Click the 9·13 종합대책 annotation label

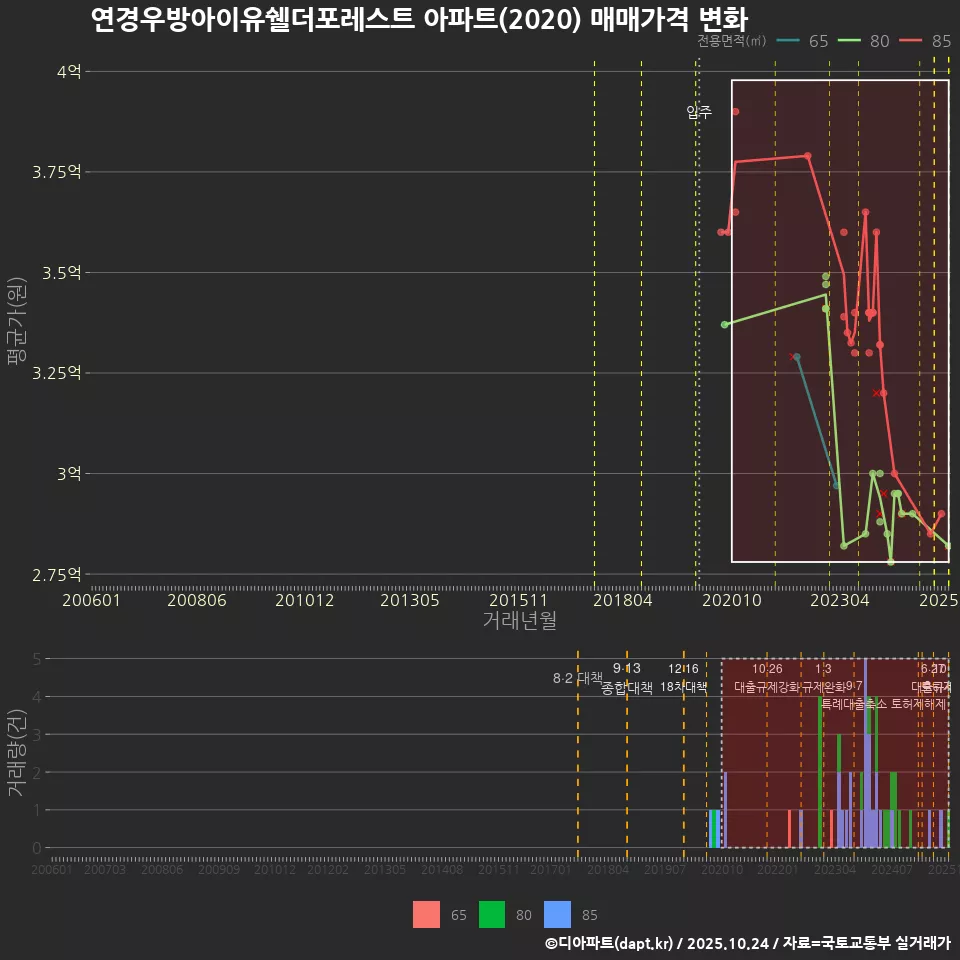point(625,680)
